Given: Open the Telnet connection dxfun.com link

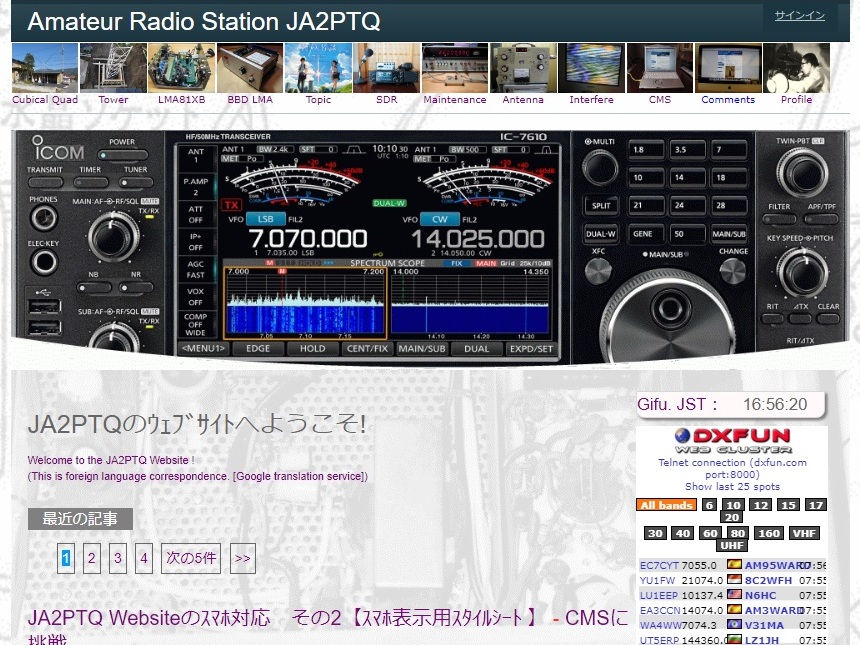Looking at the screenshot, I should pyautogui.click(x=732, y=468).
